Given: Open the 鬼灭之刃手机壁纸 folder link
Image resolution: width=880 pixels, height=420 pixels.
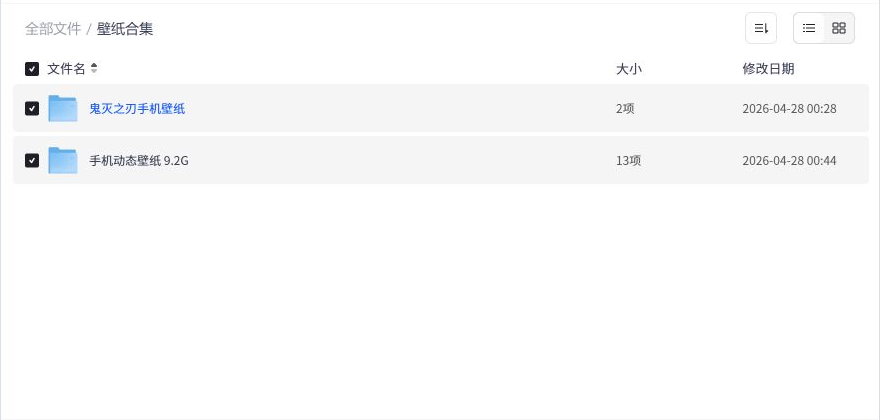Looking at the screenshot, I should pos(137,108).
